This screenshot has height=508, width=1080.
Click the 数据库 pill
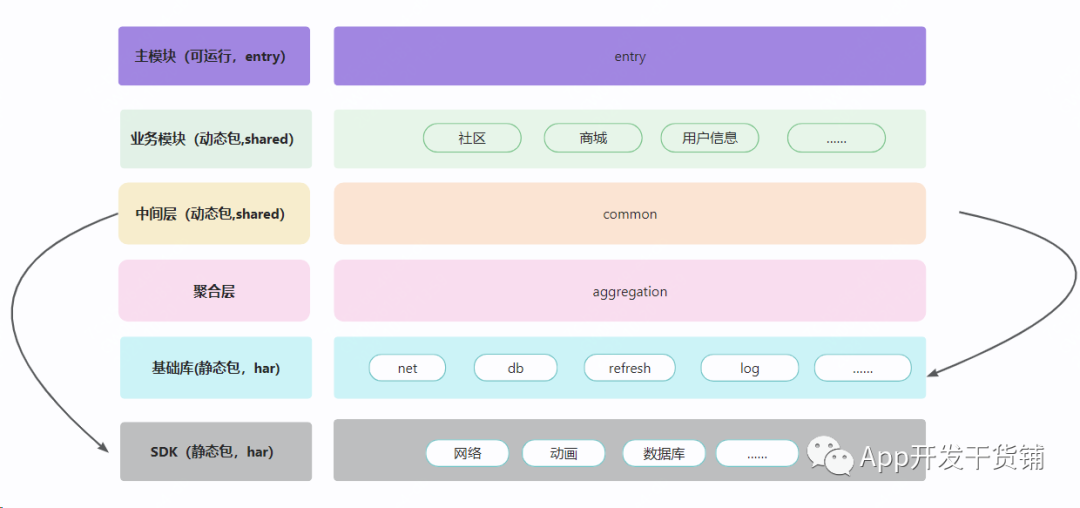point(664,453)
